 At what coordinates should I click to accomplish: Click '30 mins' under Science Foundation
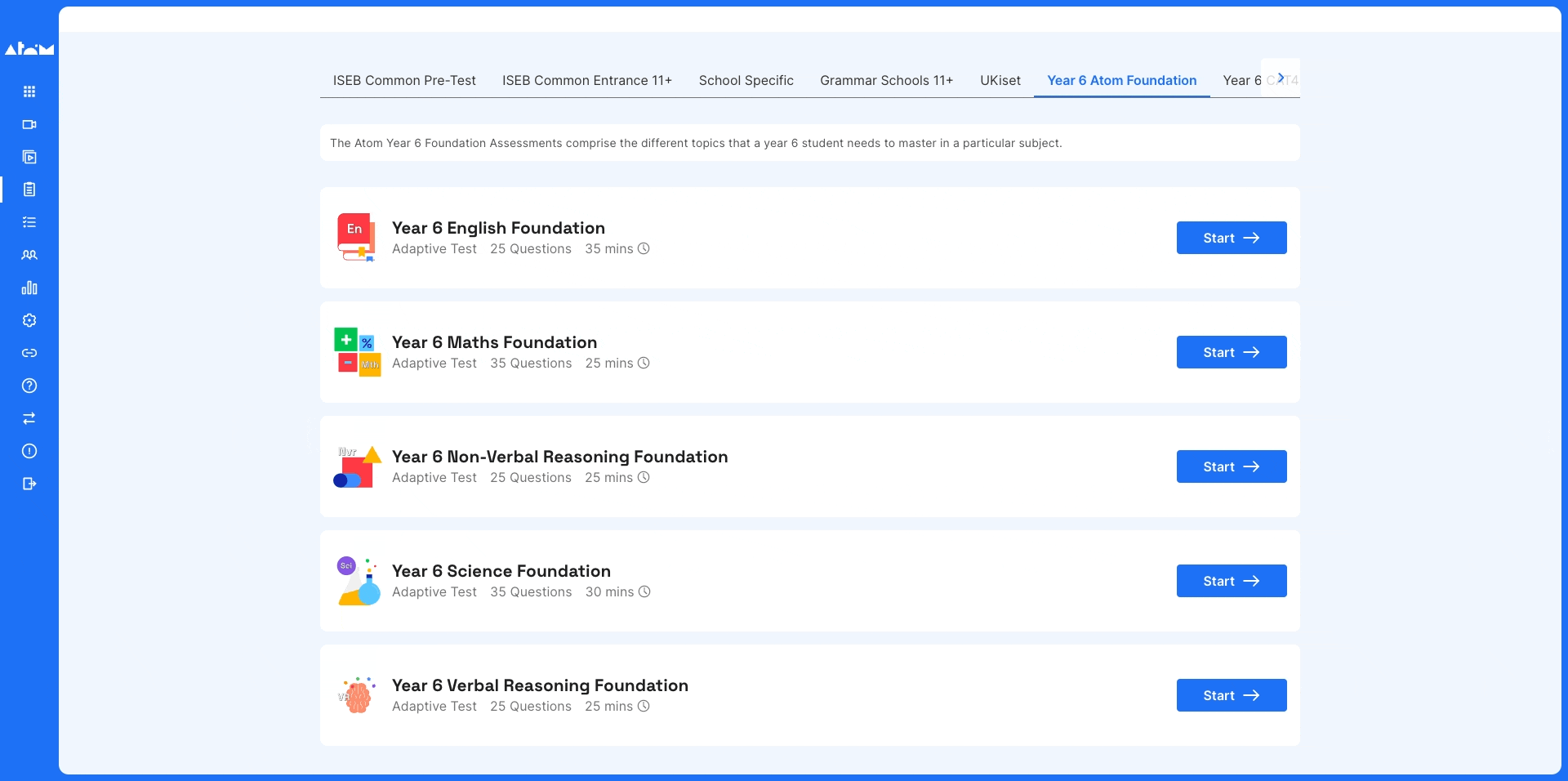click(610, 591)
